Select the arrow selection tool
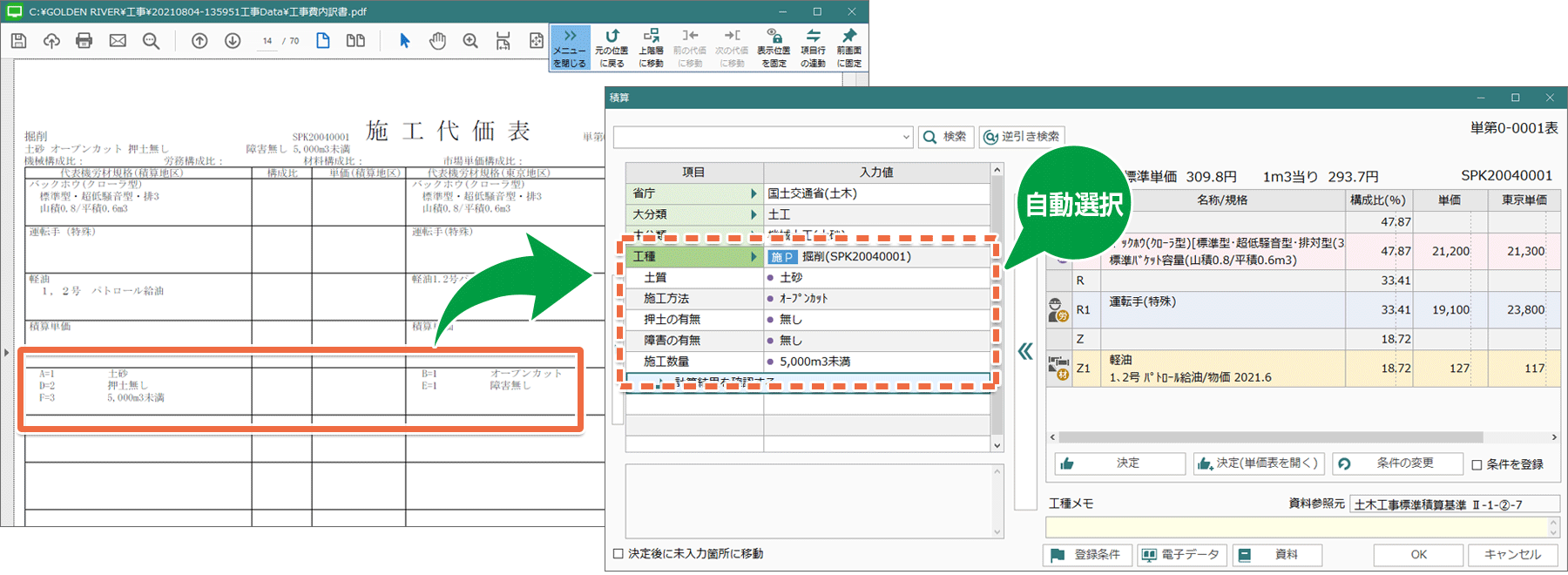The image size is (1568, 575). (x=404, y=41)
